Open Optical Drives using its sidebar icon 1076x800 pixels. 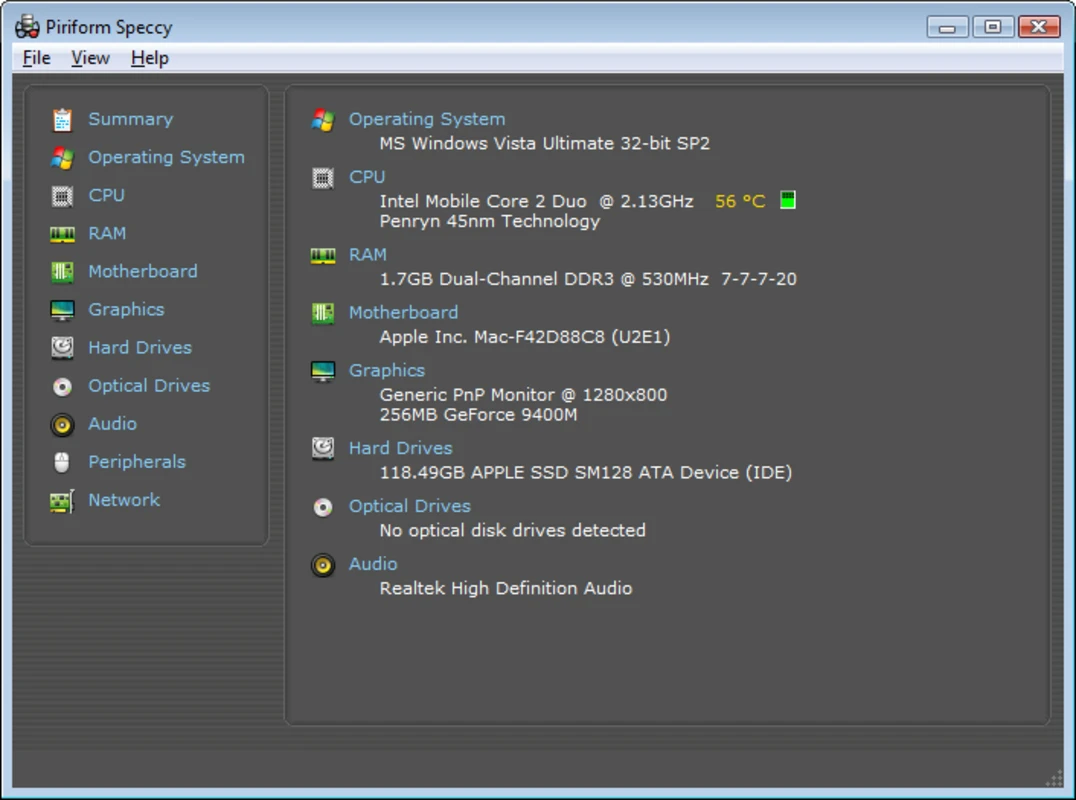(x=61, y=385)
